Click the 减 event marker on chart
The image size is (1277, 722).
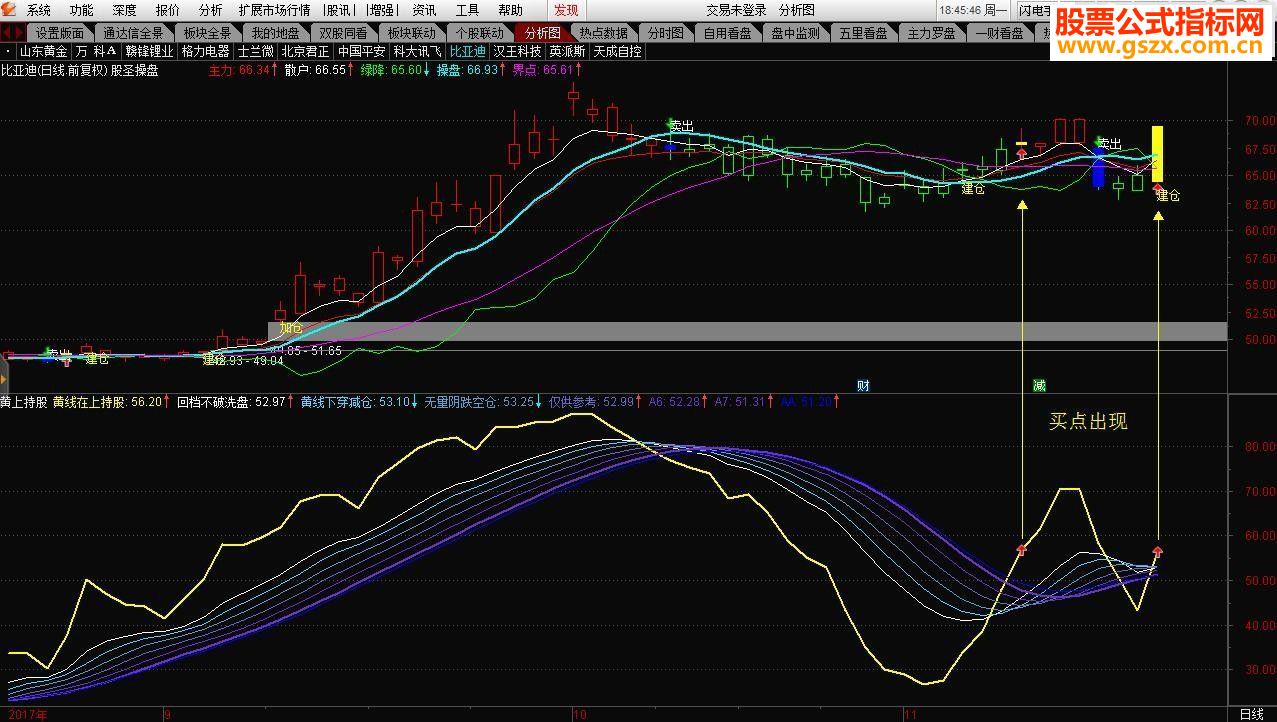pos(1039,385)
